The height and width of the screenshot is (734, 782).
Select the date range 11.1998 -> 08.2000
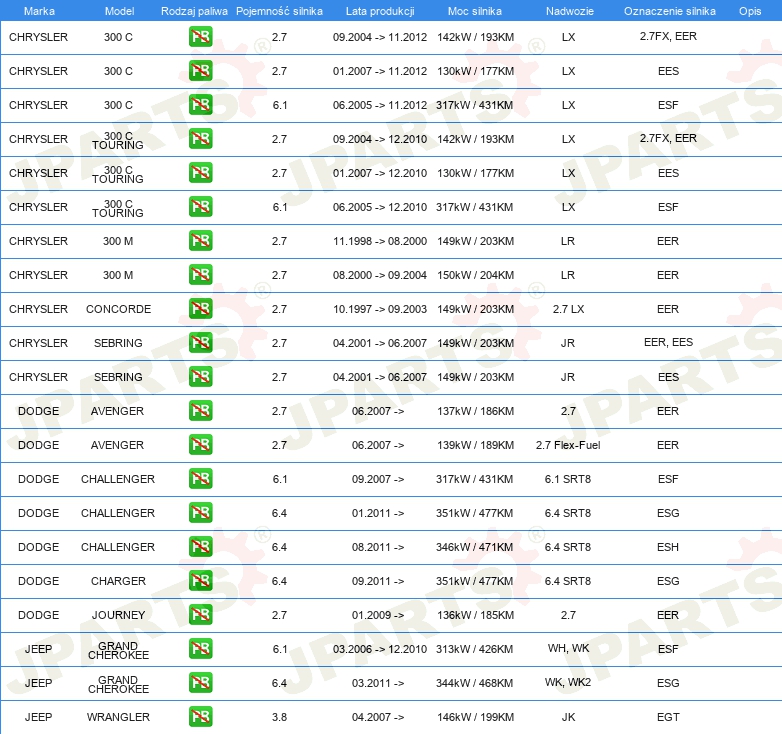(x=380, y=241)
